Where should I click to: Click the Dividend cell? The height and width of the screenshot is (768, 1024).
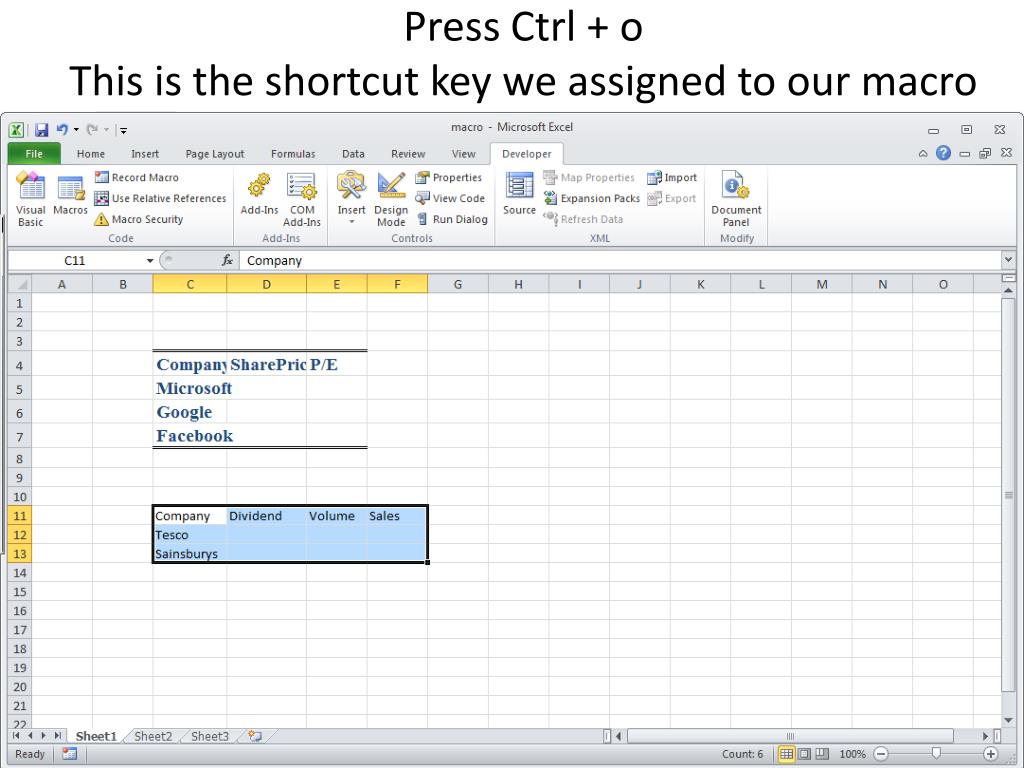266,515
